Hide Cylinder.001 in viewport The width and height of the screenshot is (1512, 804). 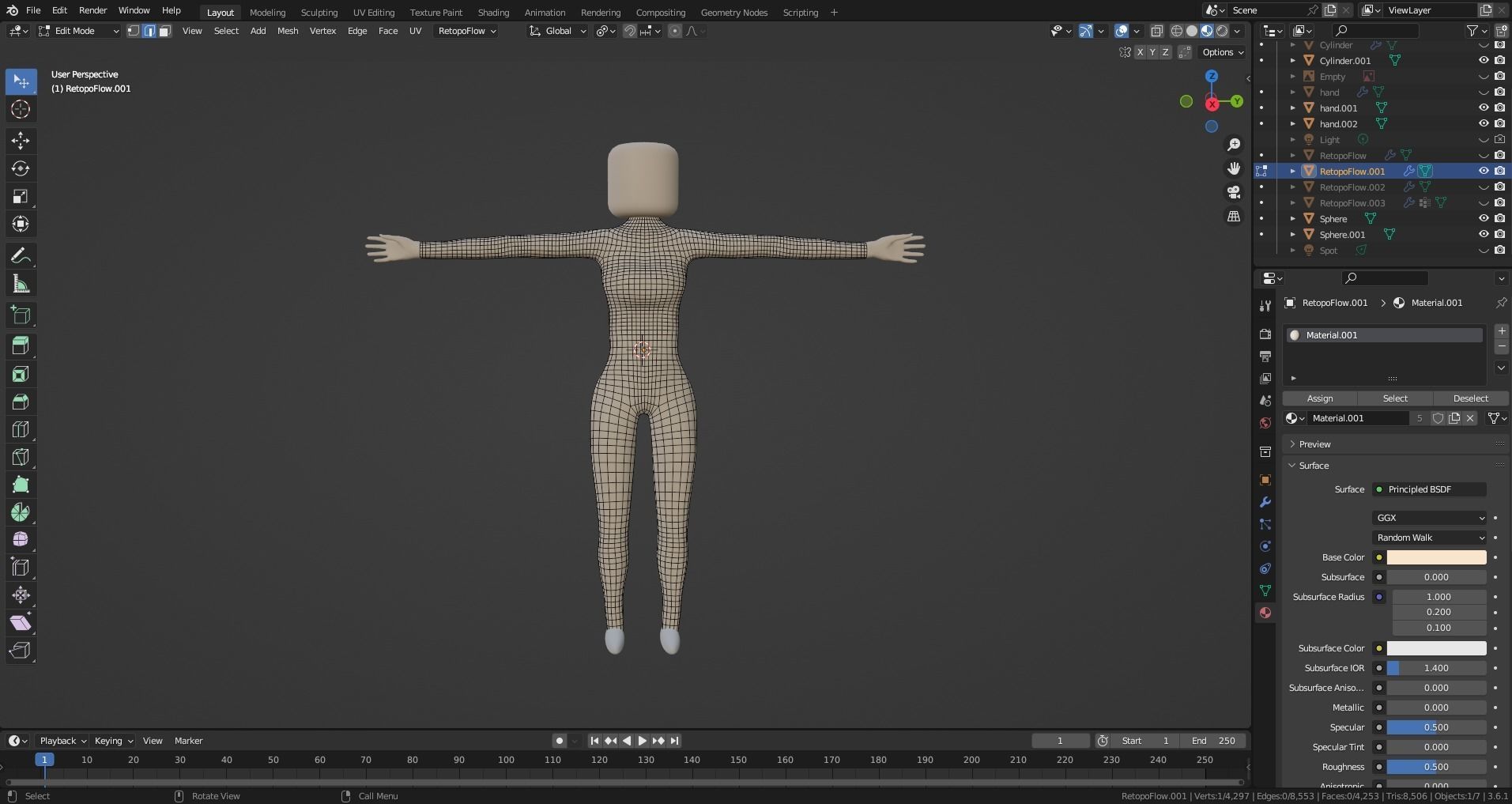click(1484, 60)
